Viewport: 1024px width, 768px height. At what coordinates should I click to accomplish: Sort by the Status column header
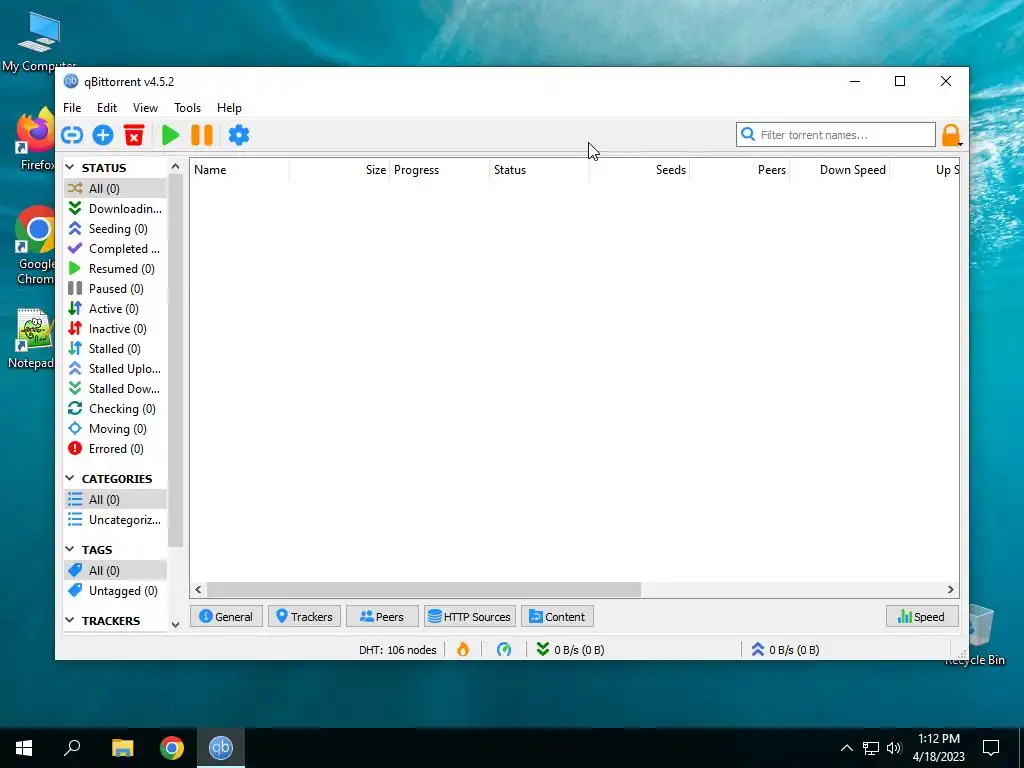pos(539,170)
